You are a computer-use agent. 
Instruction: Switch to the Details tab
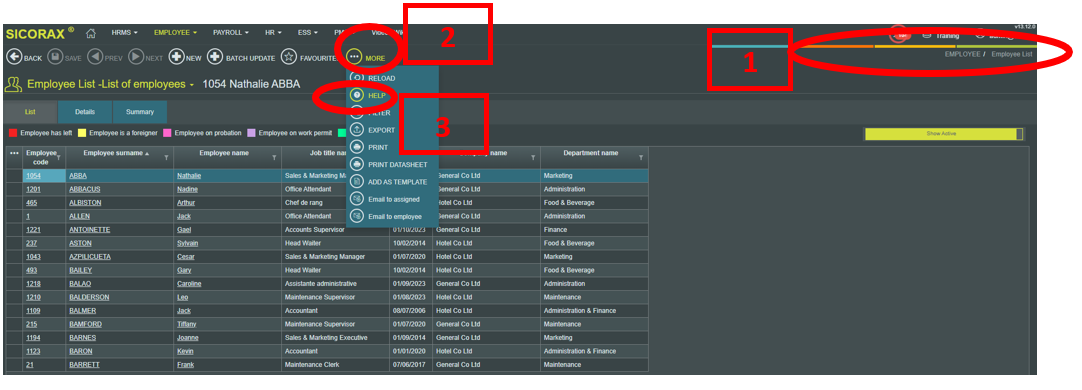click(85, 112)
